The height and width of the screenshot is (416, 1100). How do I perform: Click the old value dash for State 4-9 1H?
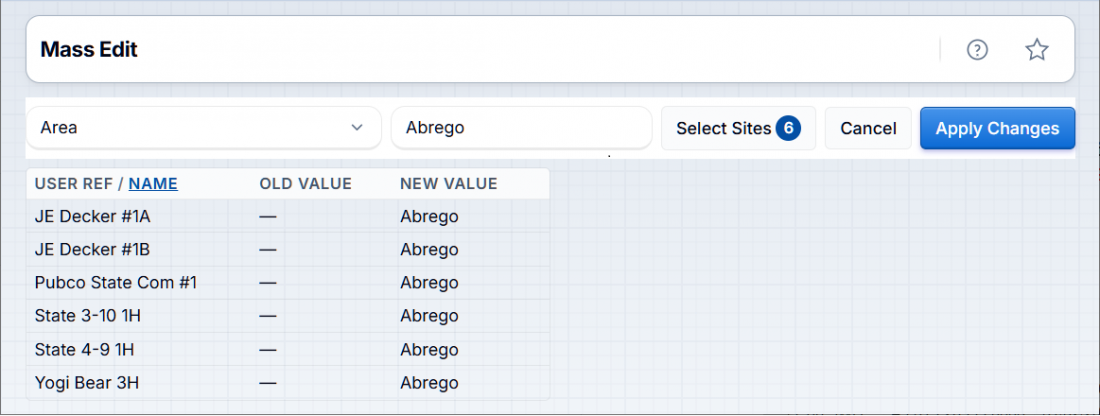pos(267,349)
